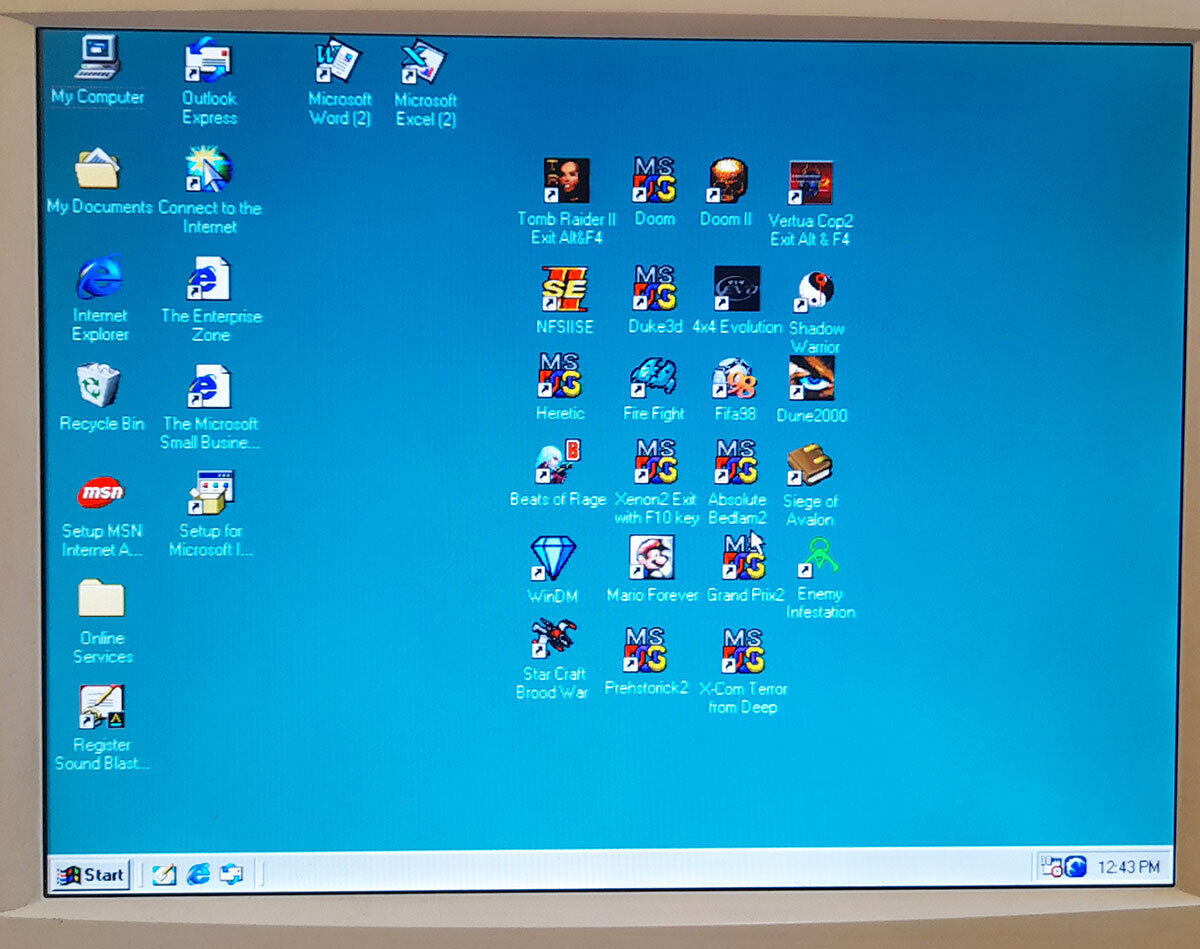This screenshot has width=1200, height=949.
Task: Click the blue globe tray icon
Action: [x=1076, y=867]
